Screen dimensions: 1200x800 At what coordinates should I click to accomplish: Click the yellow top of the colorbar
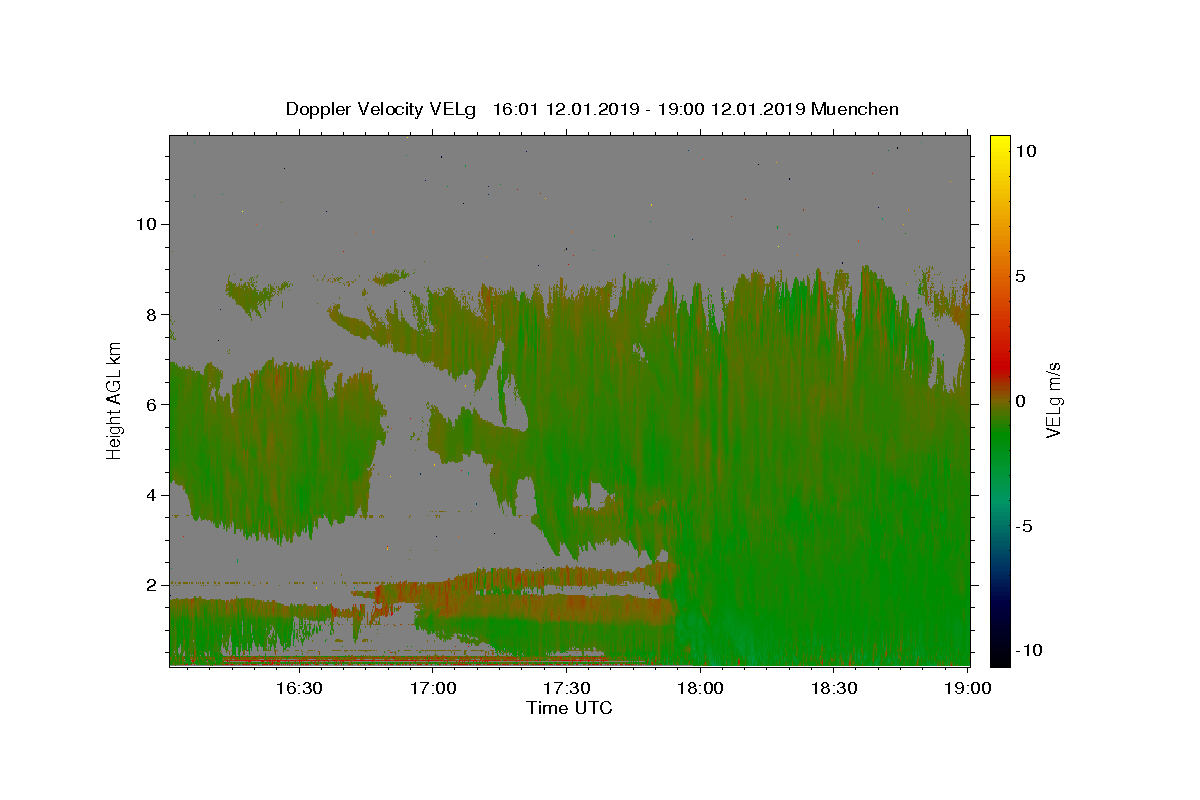(x=999, y=142)
